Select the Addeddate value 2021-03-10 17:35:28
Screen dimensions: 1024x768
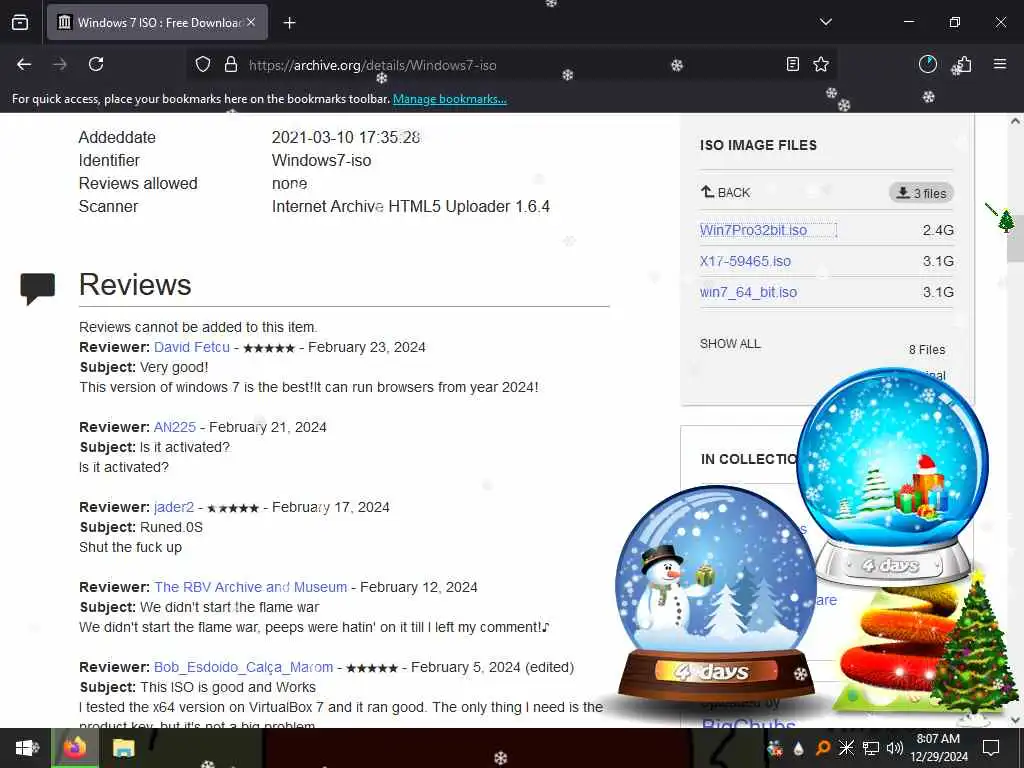click(346, 137)
